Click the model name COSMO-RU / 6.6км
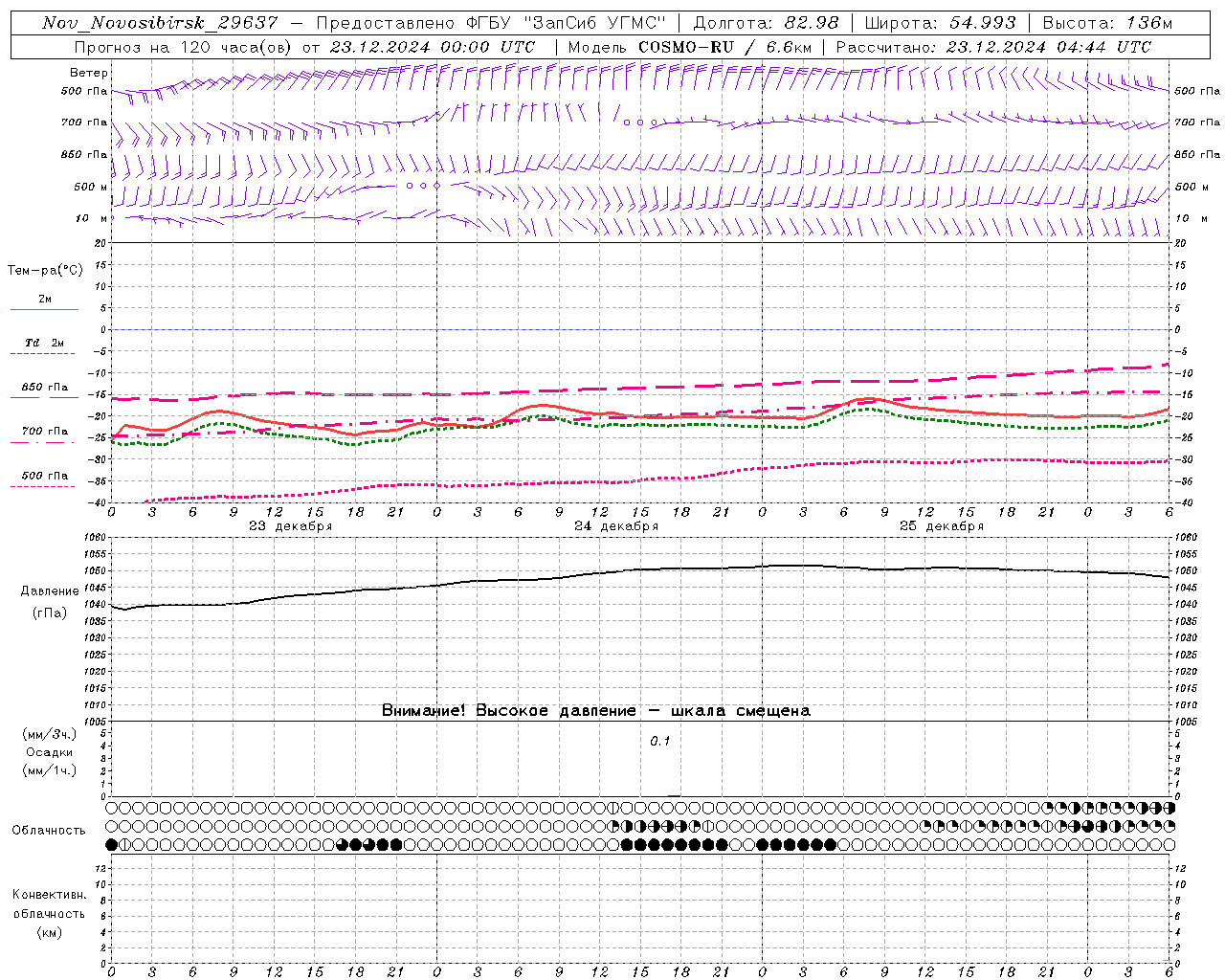The height and width of the screenshot is (980, 1225). pyautogui.click(x=724, y=47)
